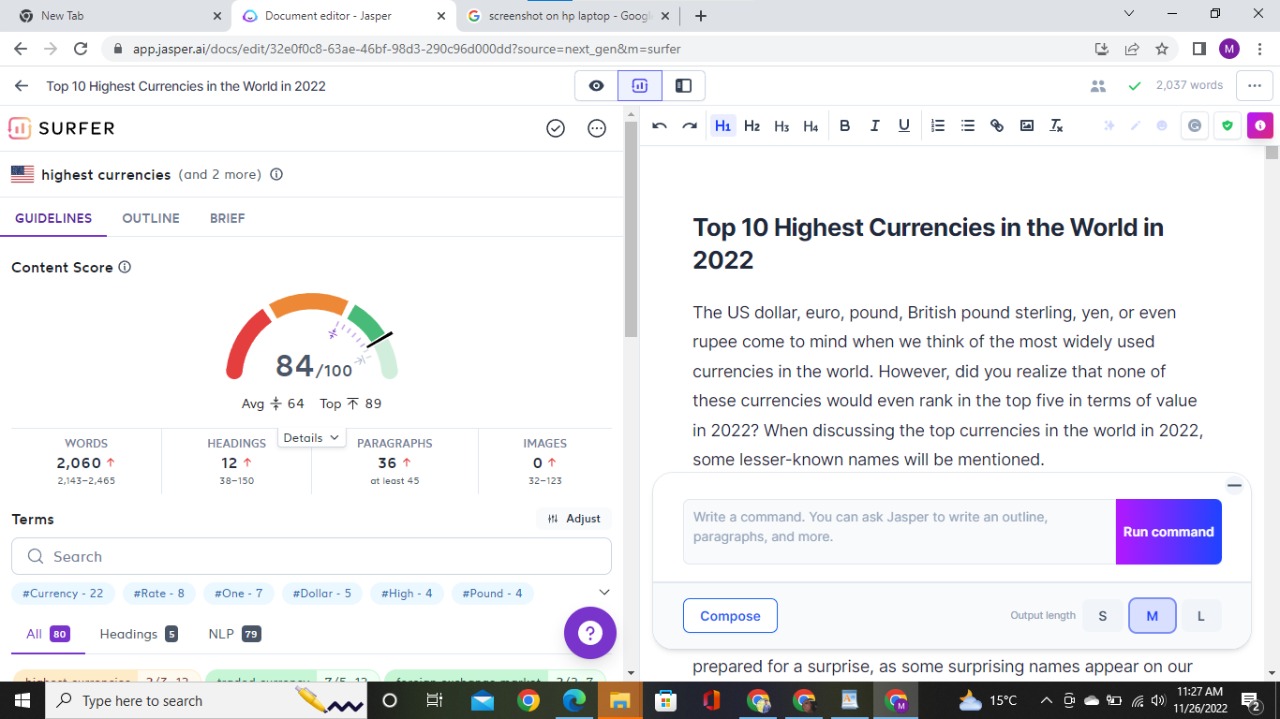The width and height of the screenshot is (1280, 719).
Task: Minimize the Jasper command panel
Action: coord(1234,486)
